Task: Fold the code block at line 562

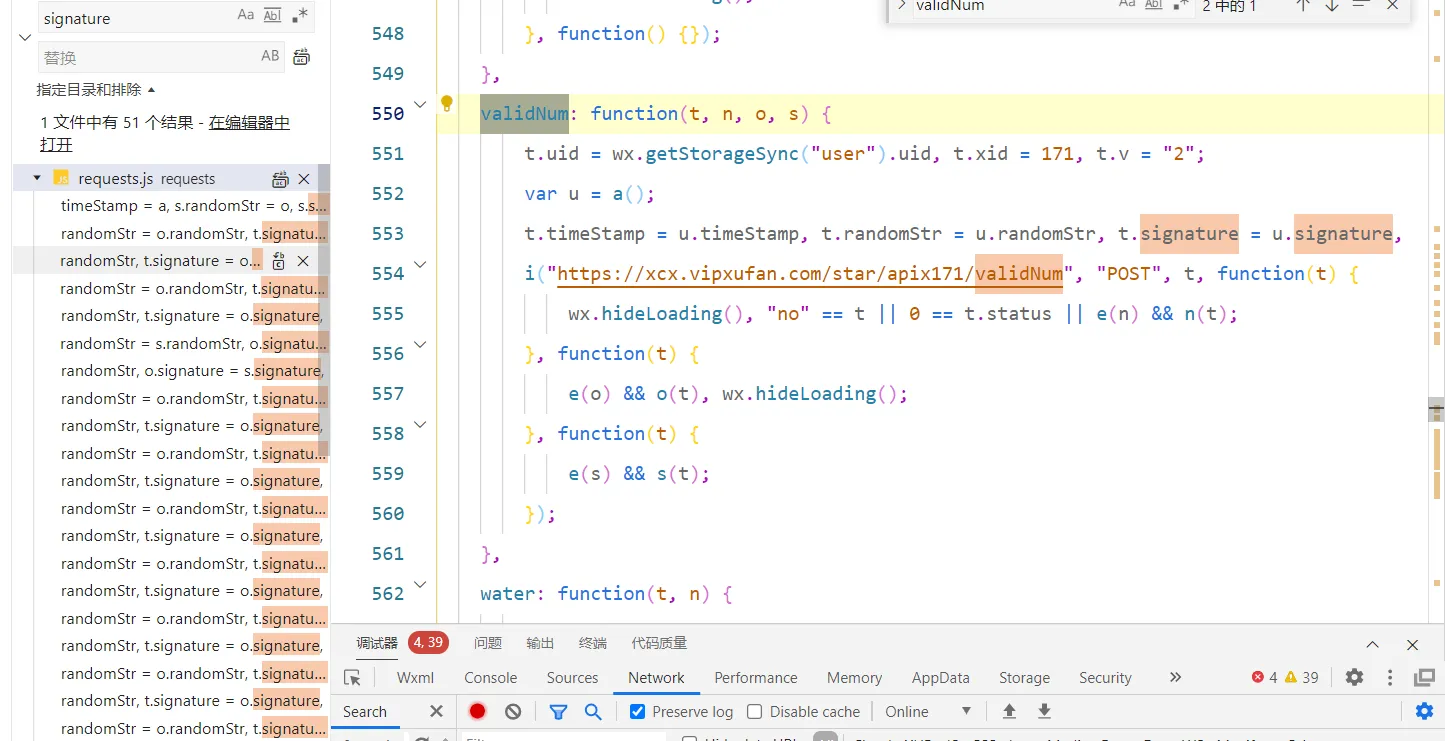Action: coord(420,584)
